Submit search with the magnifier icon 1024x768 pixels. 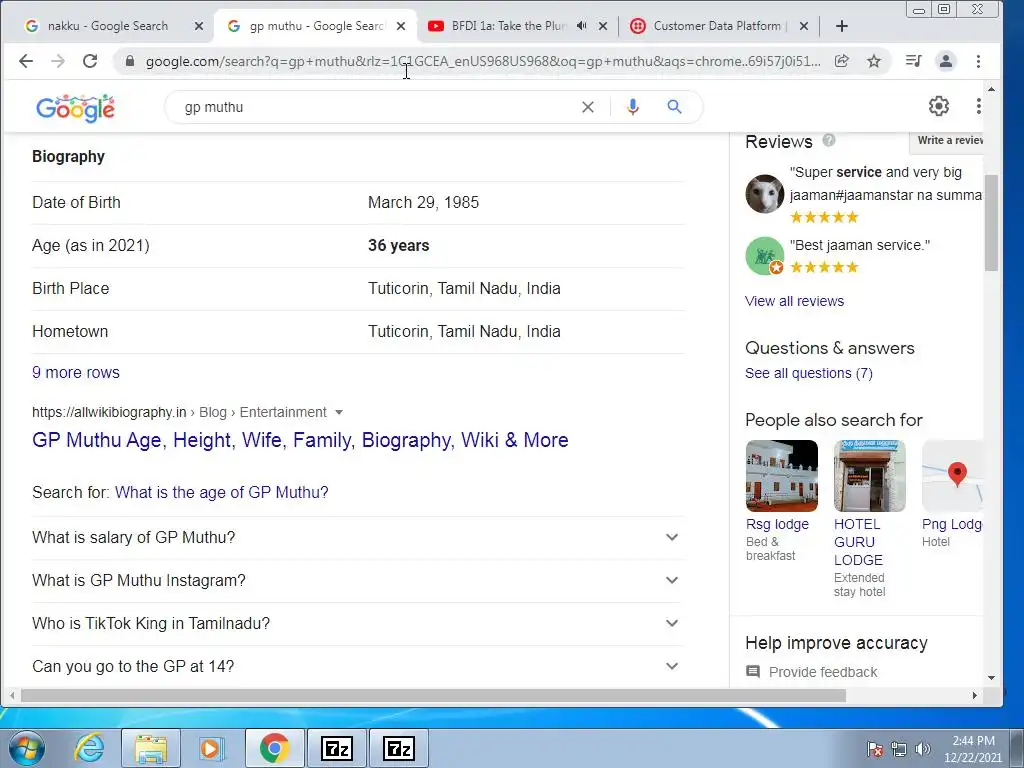coord(675,107)
